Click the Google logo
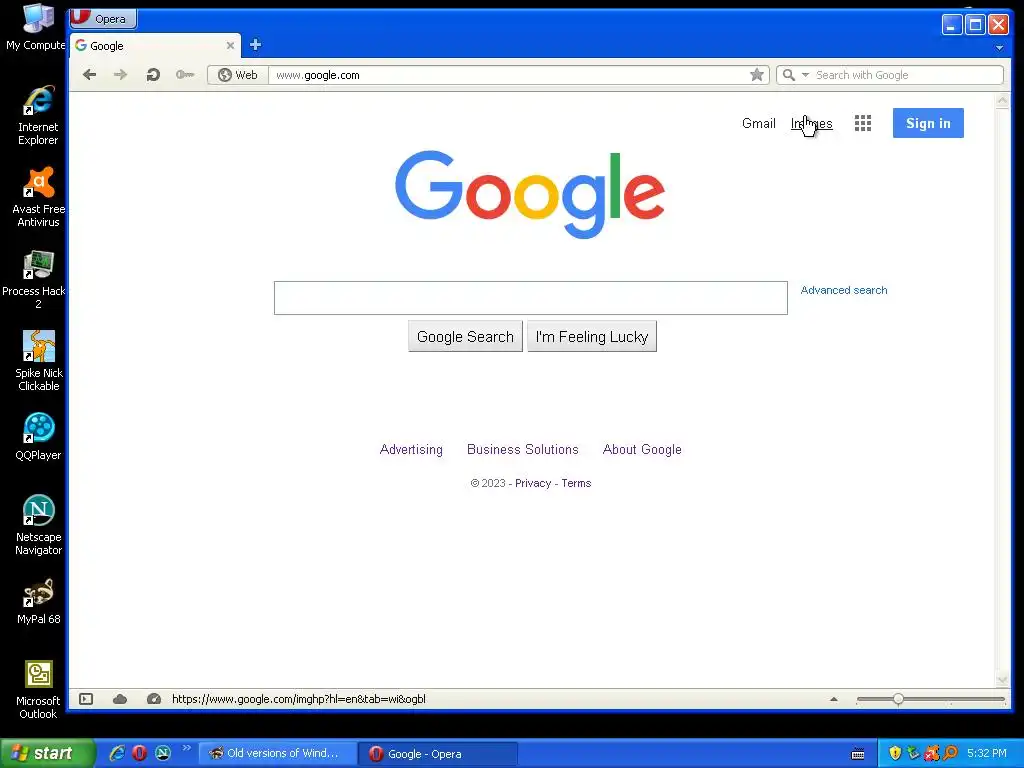Image resolution: width=1024 pixels, height=768 pixels. [530, 194]
